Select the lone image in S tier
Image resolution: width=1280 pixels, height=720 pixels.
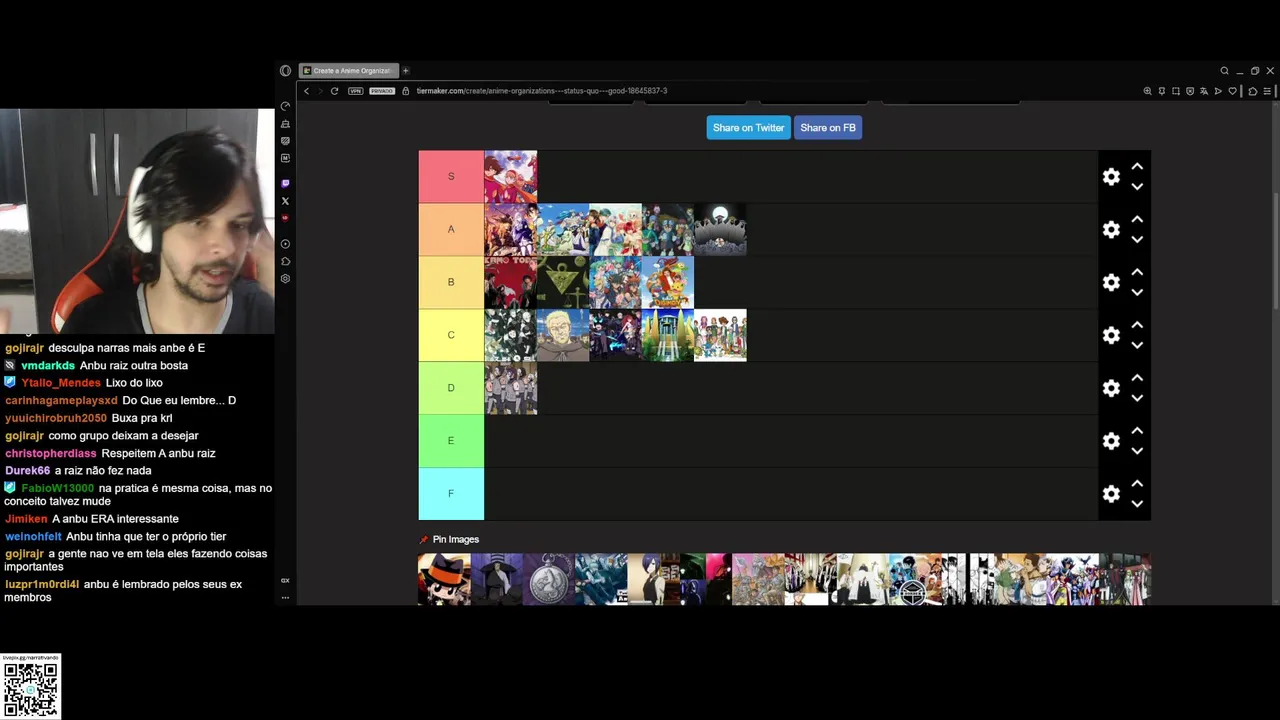(511, 177)
